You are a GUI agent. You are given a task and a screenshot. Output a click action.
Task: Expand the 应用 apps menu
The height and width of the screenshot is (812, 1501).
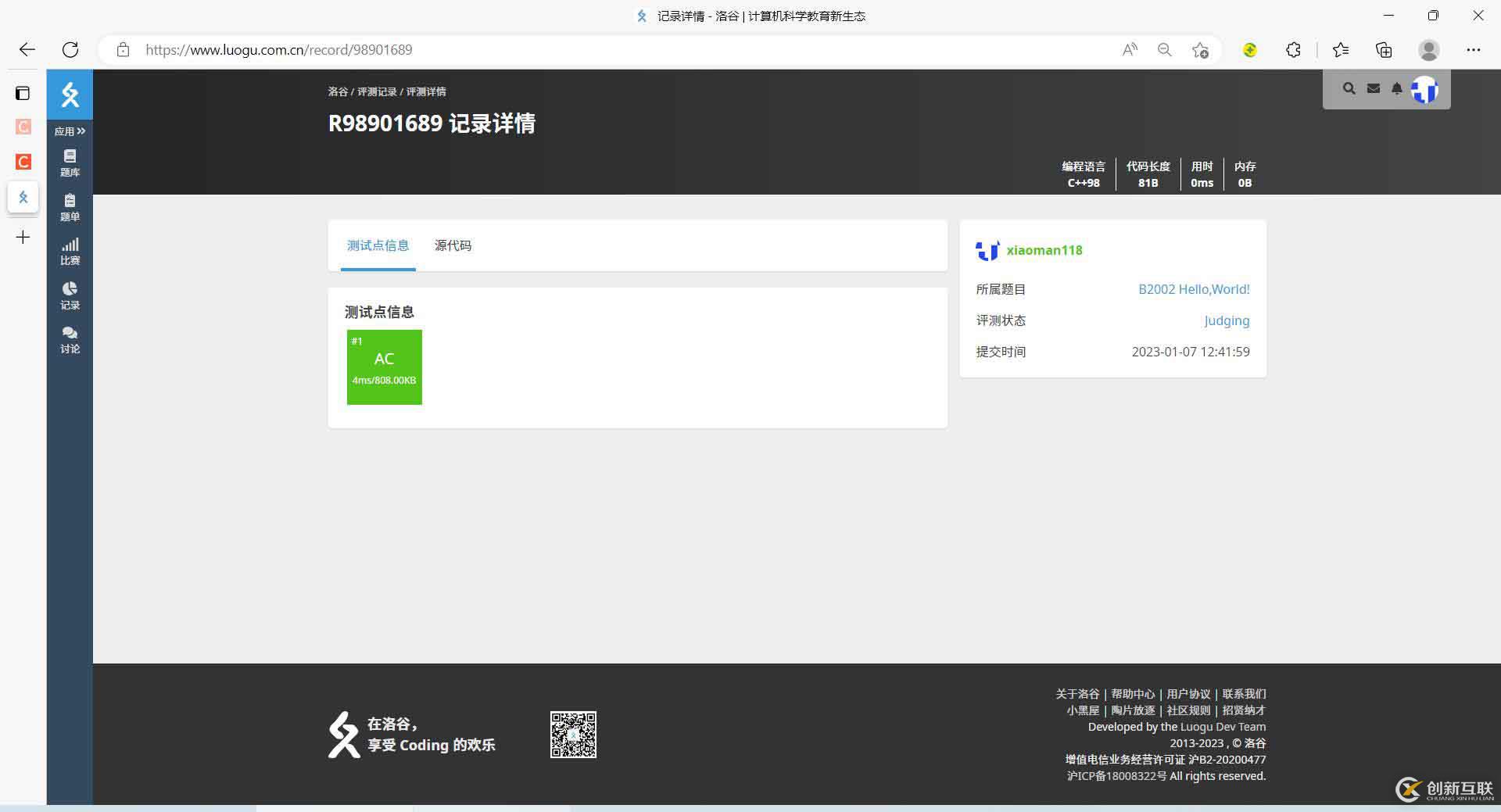[70, 131]
